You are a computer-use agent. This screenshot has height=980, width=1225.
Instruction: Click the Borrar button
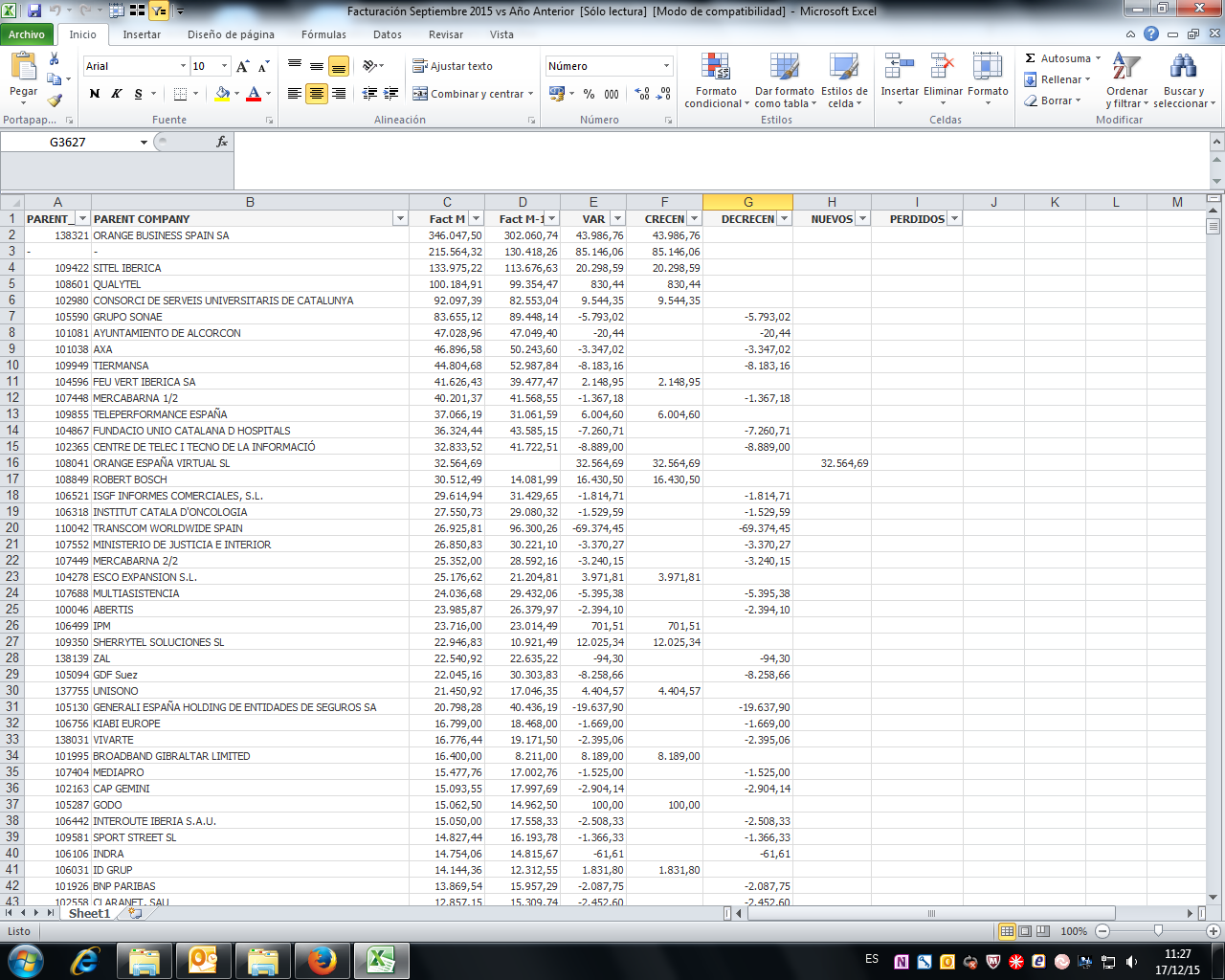[x=1053, y=100]
